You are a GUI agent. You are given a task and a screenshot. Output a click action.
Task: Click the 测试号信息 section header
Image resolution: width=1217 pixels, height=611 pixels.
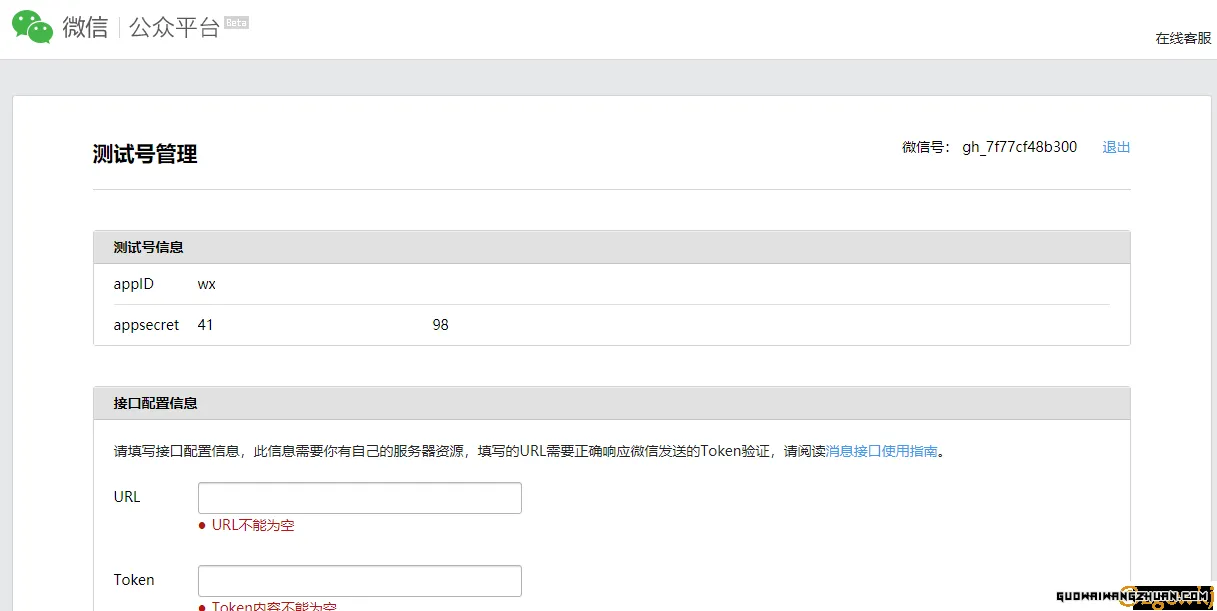point(612,247)
